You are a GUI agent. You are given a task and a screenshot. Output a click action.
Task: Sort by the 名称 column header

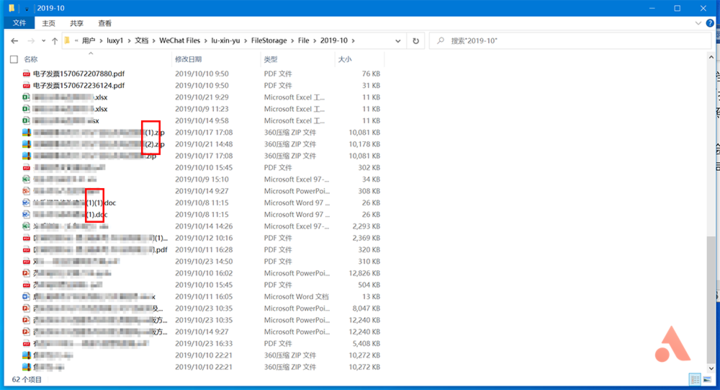click(x=31, y=59)
